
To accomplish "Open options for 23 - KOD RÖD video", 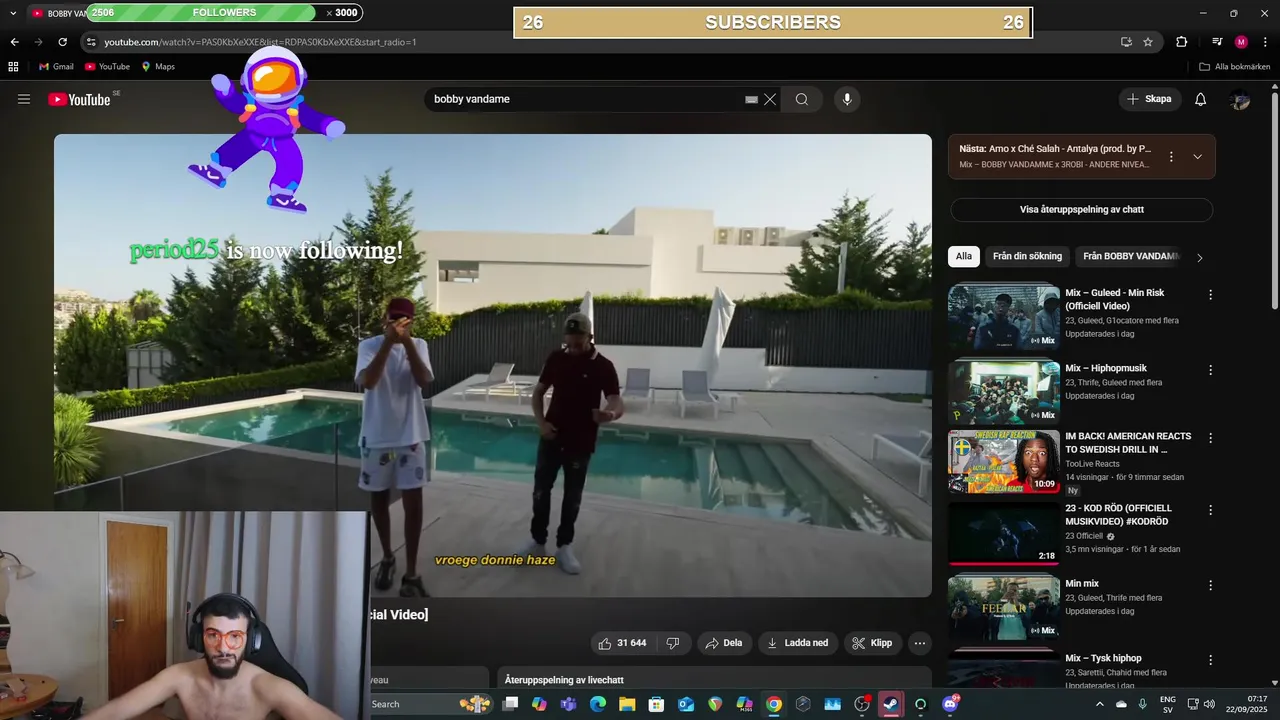I will click(x=1210, y=510).
